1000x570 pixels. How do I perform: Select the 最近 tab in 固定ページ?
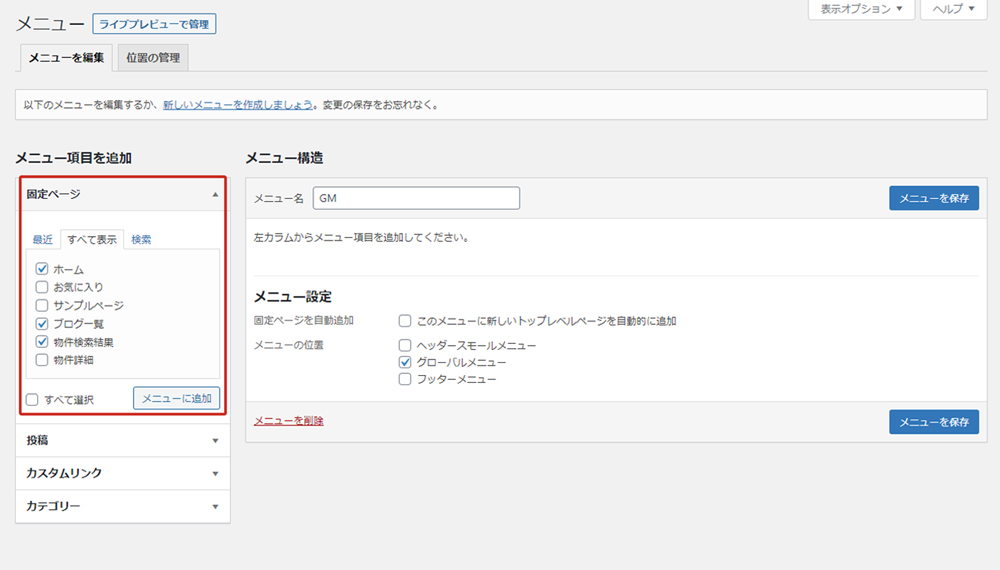pyautogui.click(x=42, y=240)
